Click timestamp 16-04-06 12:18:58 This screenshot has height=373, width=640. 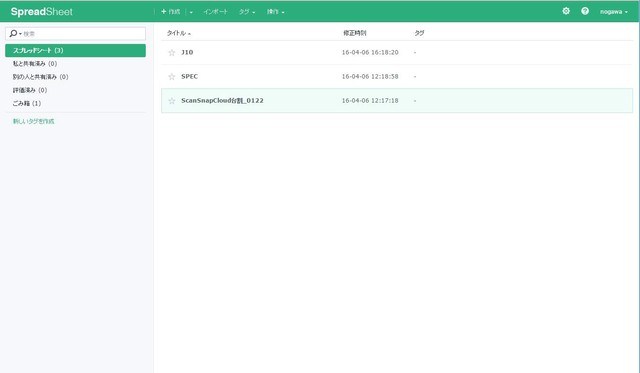(370, 76)
